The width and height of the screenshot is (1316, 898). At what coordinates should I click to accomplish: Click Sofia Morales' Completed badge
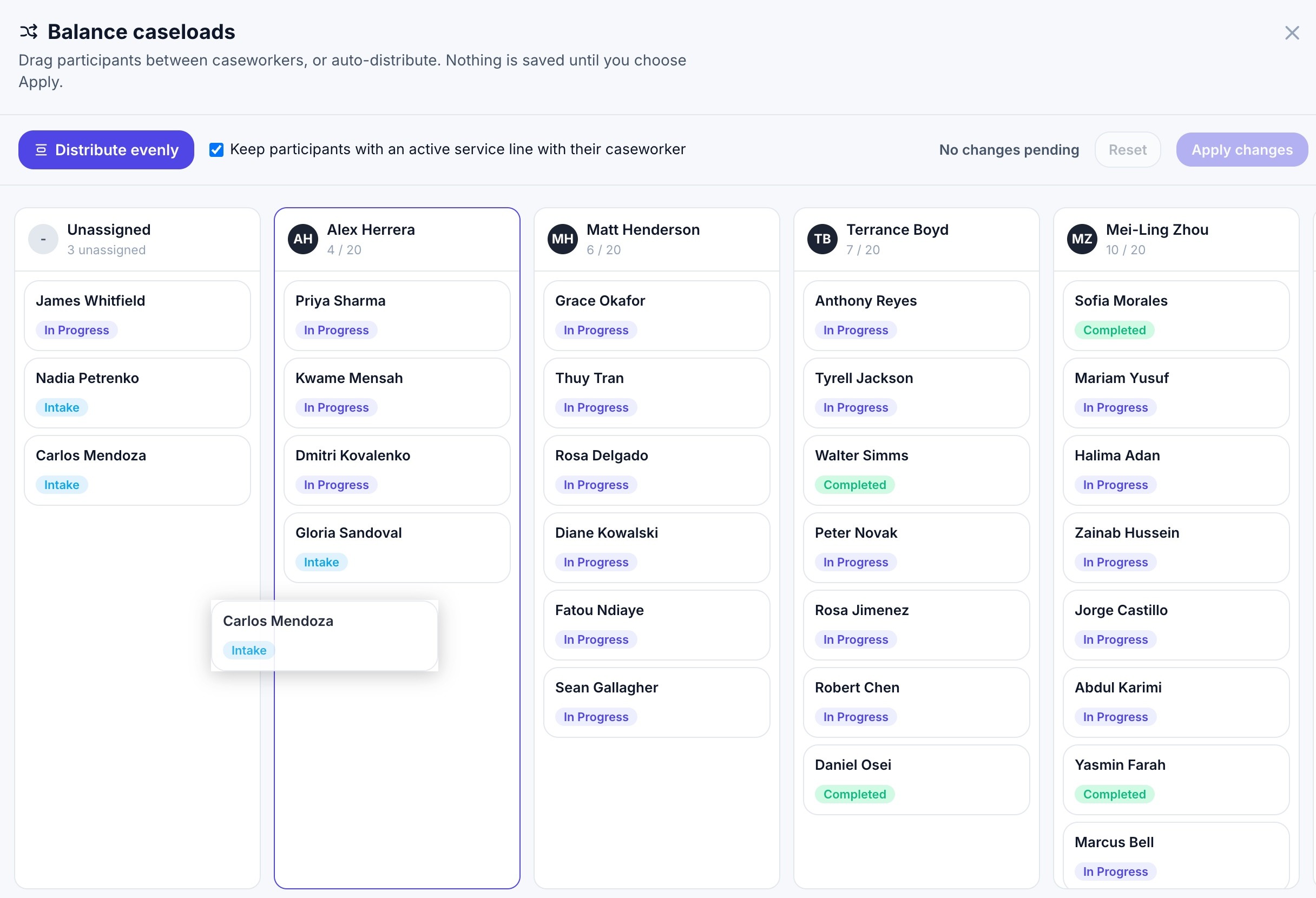1114,330
